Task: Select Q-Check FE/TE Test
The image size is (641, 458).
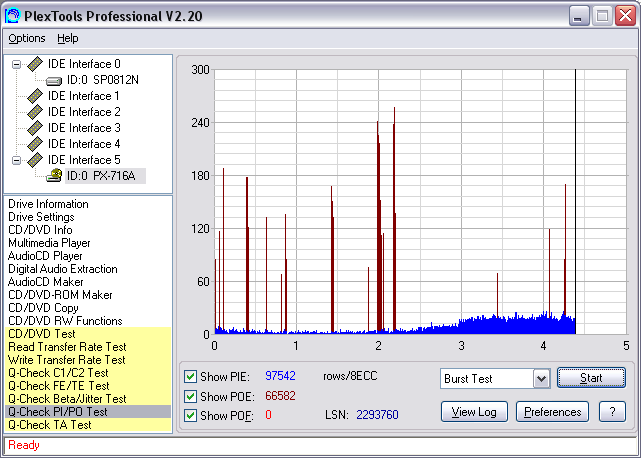Action: (x=88, y=386)
